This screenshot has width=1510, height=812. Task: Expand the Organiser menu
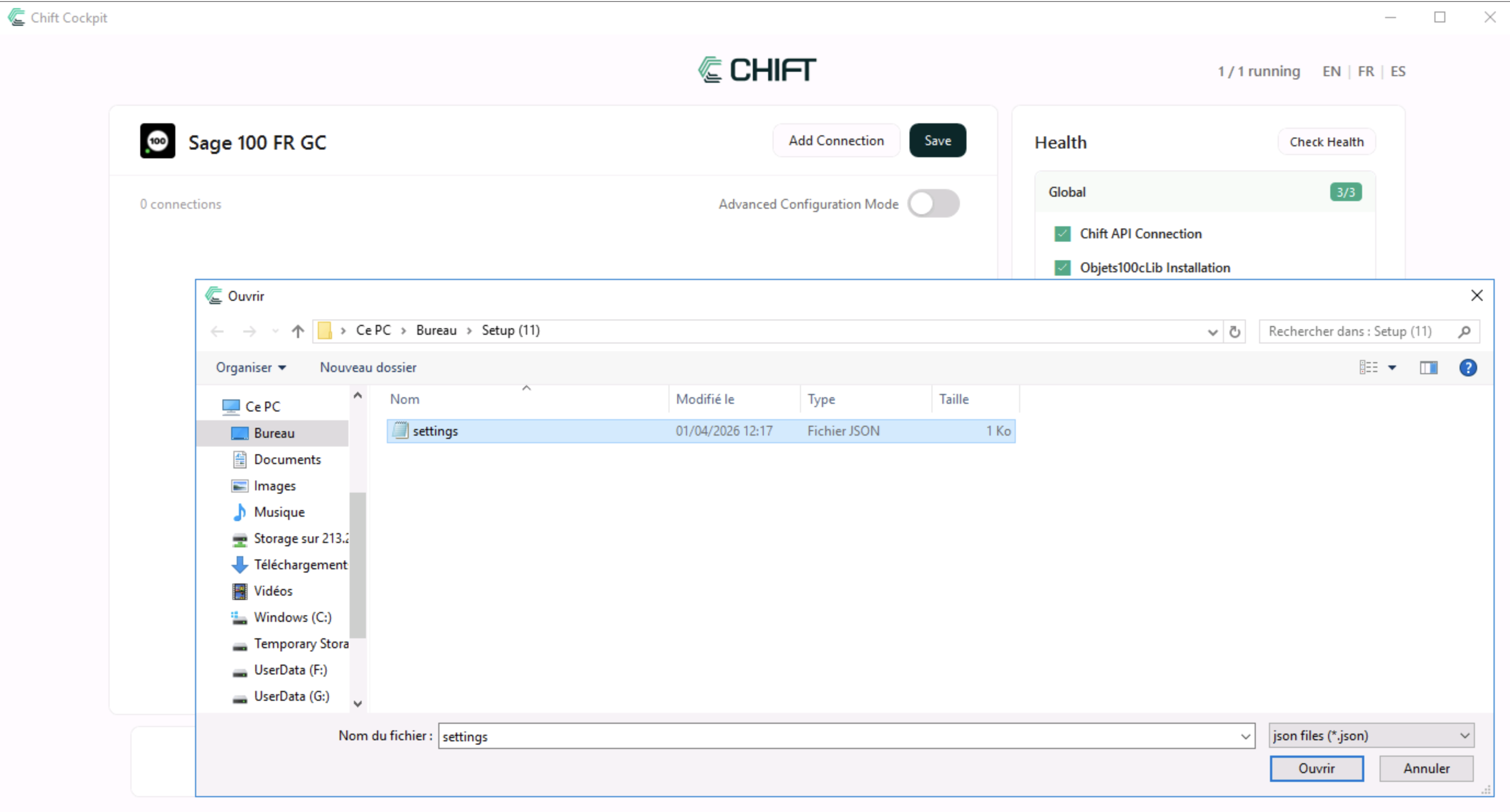coord(251,368)
